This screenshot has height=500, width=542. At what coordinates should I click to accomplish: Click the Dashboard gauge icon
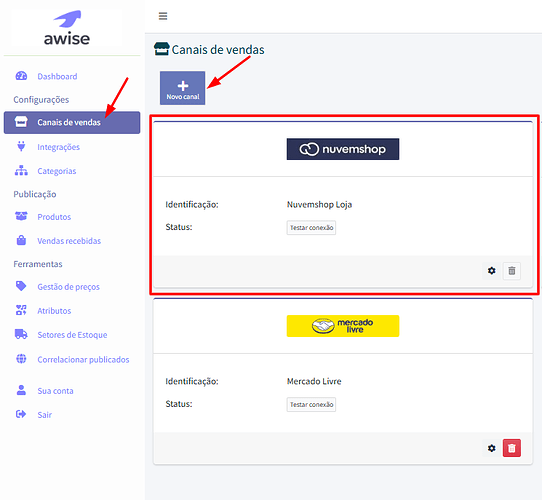[21, 76]
